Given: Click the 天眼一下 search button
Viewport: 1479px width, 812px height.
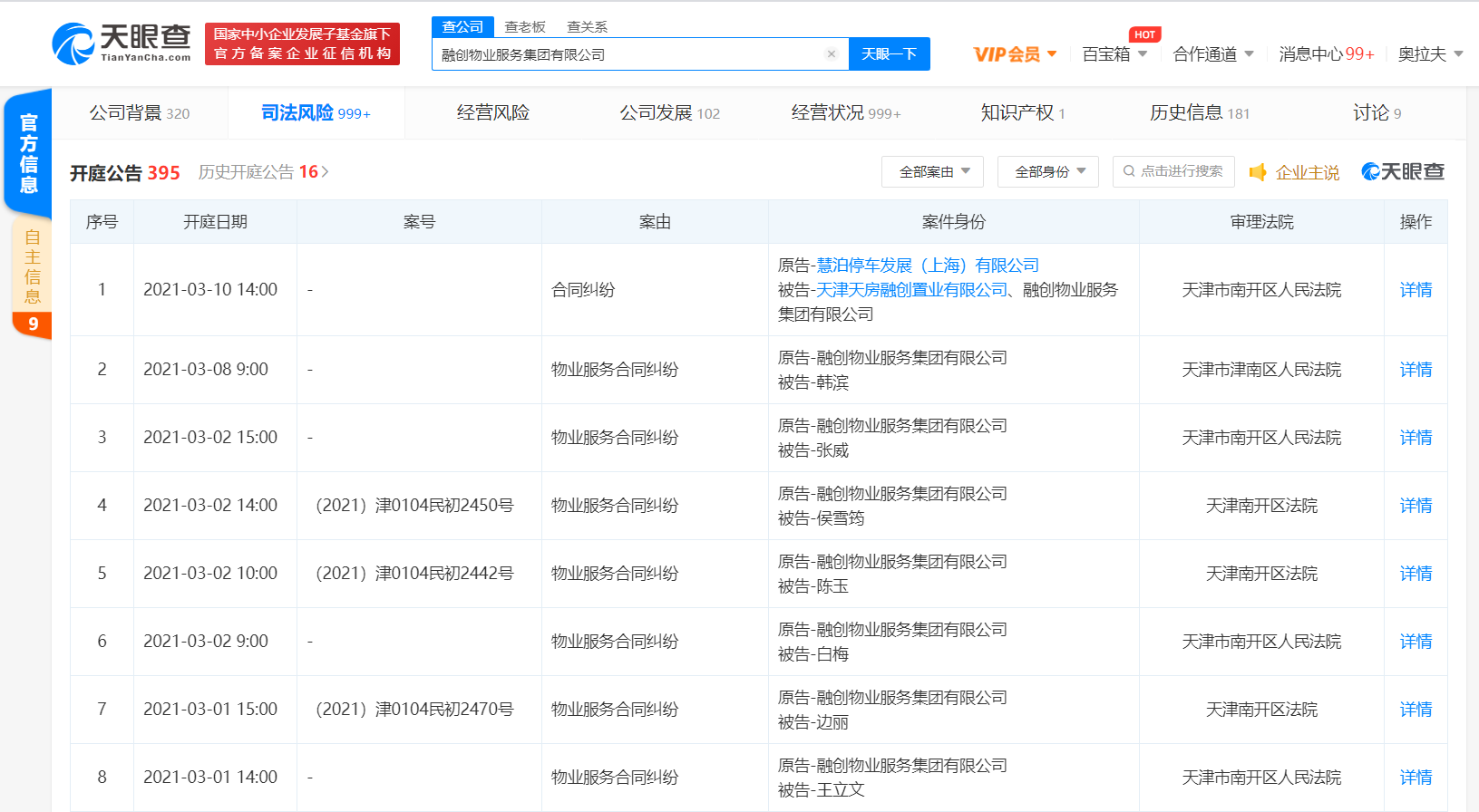Looking at the screenshot, I should click(x=889, y=54).
